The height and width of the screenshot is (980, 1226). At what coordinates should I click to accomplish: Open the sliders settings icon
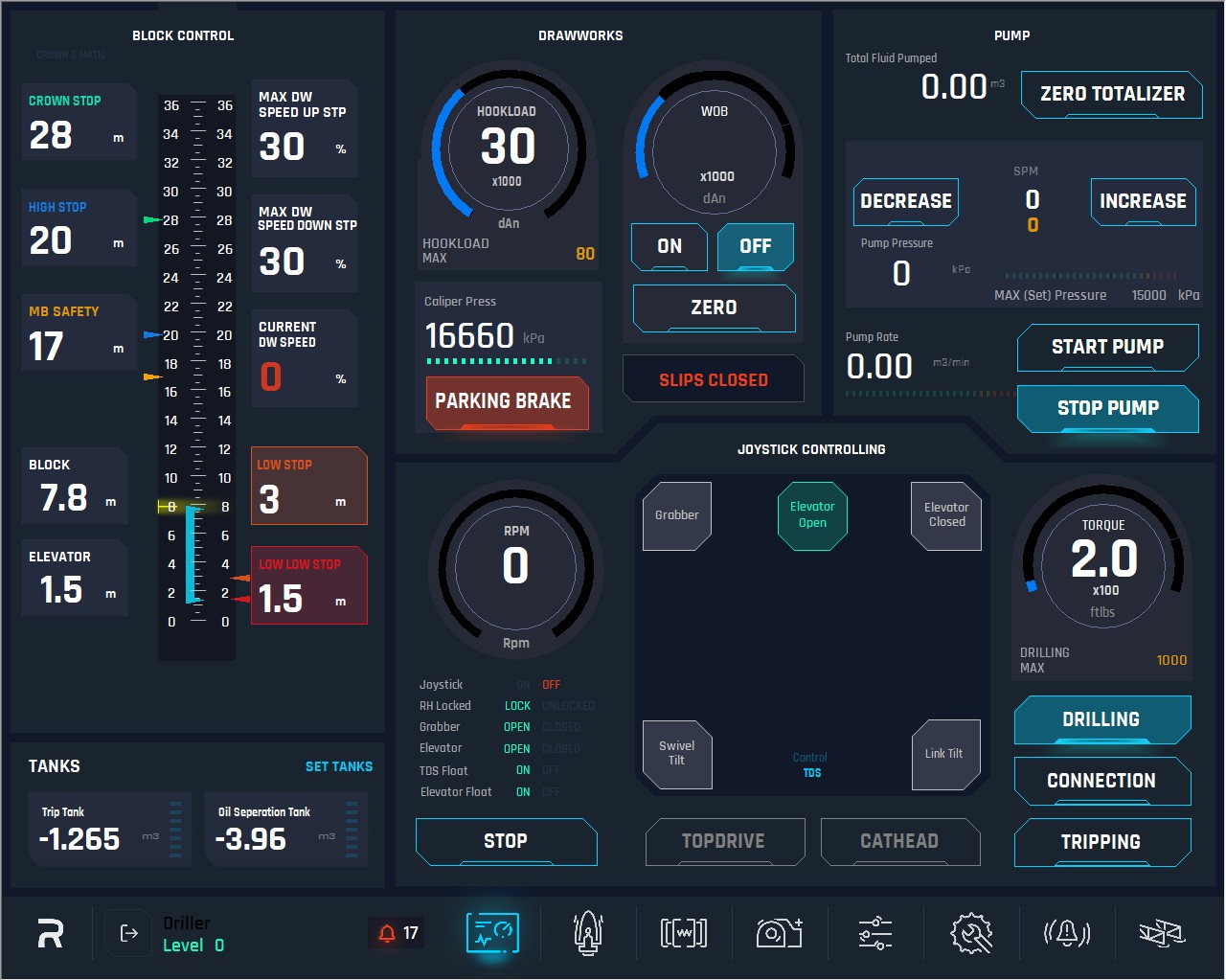[875, 932]
